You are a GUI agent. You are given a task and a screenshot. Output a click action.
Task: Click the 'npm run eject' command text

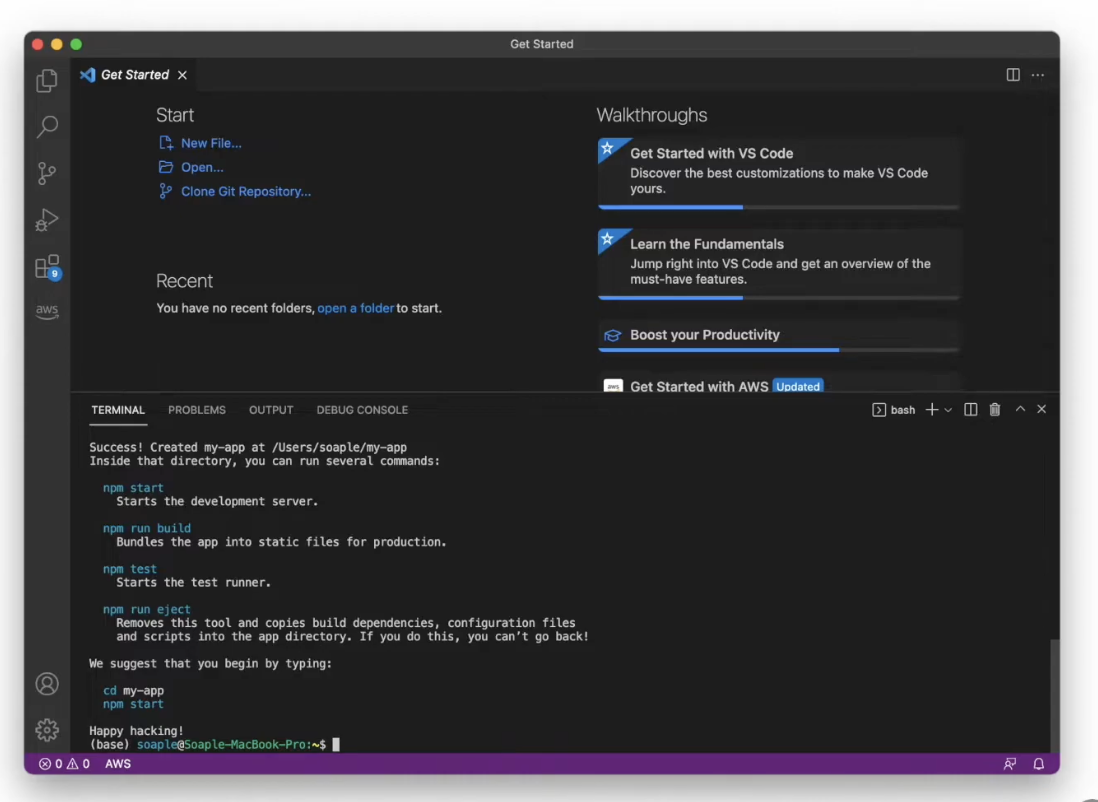[146, 609]
